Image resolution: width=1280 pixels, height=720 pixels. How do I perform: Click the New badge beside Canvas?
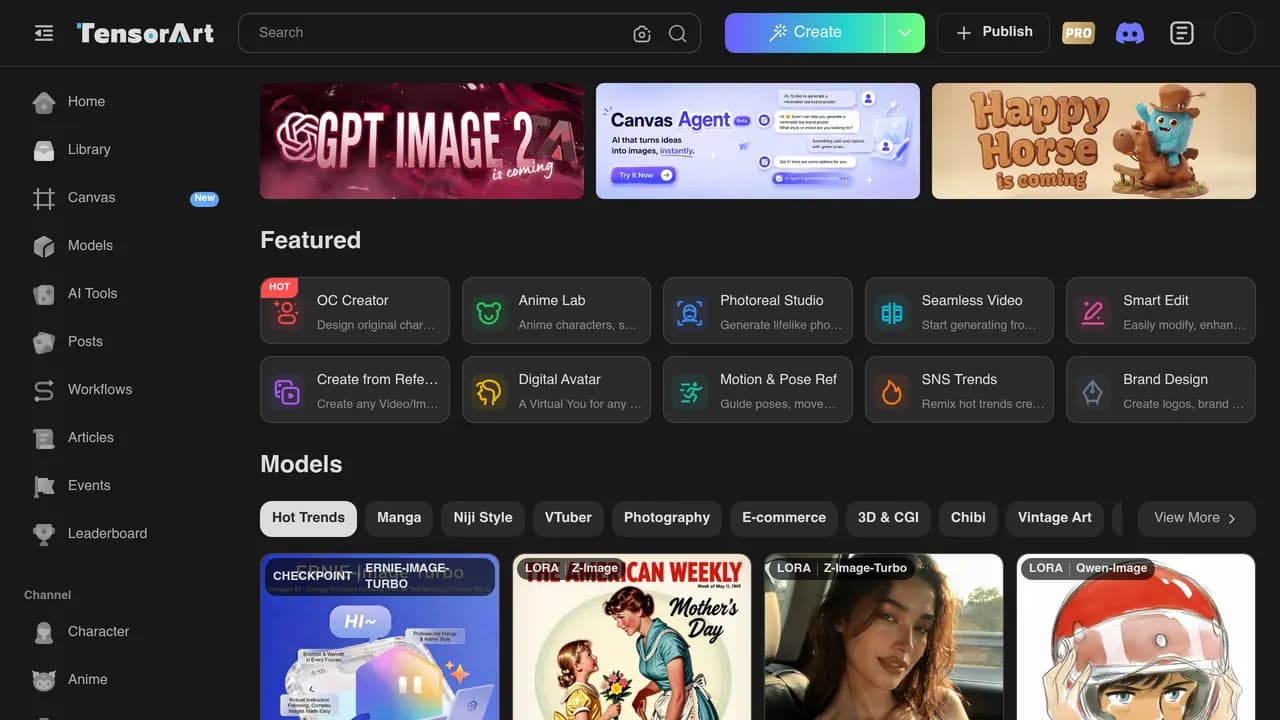pyautogui.click(x=204, y=198)
